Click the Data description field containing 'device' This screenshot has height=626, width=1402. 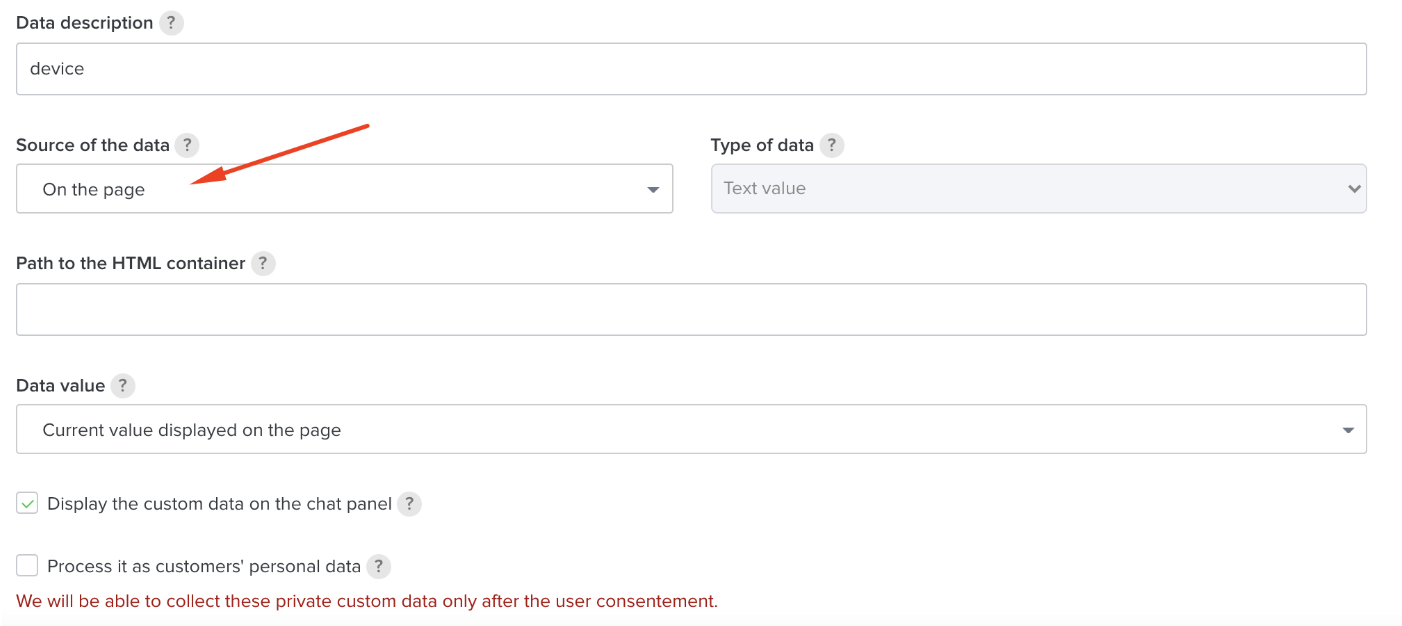[x=691, y=69]
